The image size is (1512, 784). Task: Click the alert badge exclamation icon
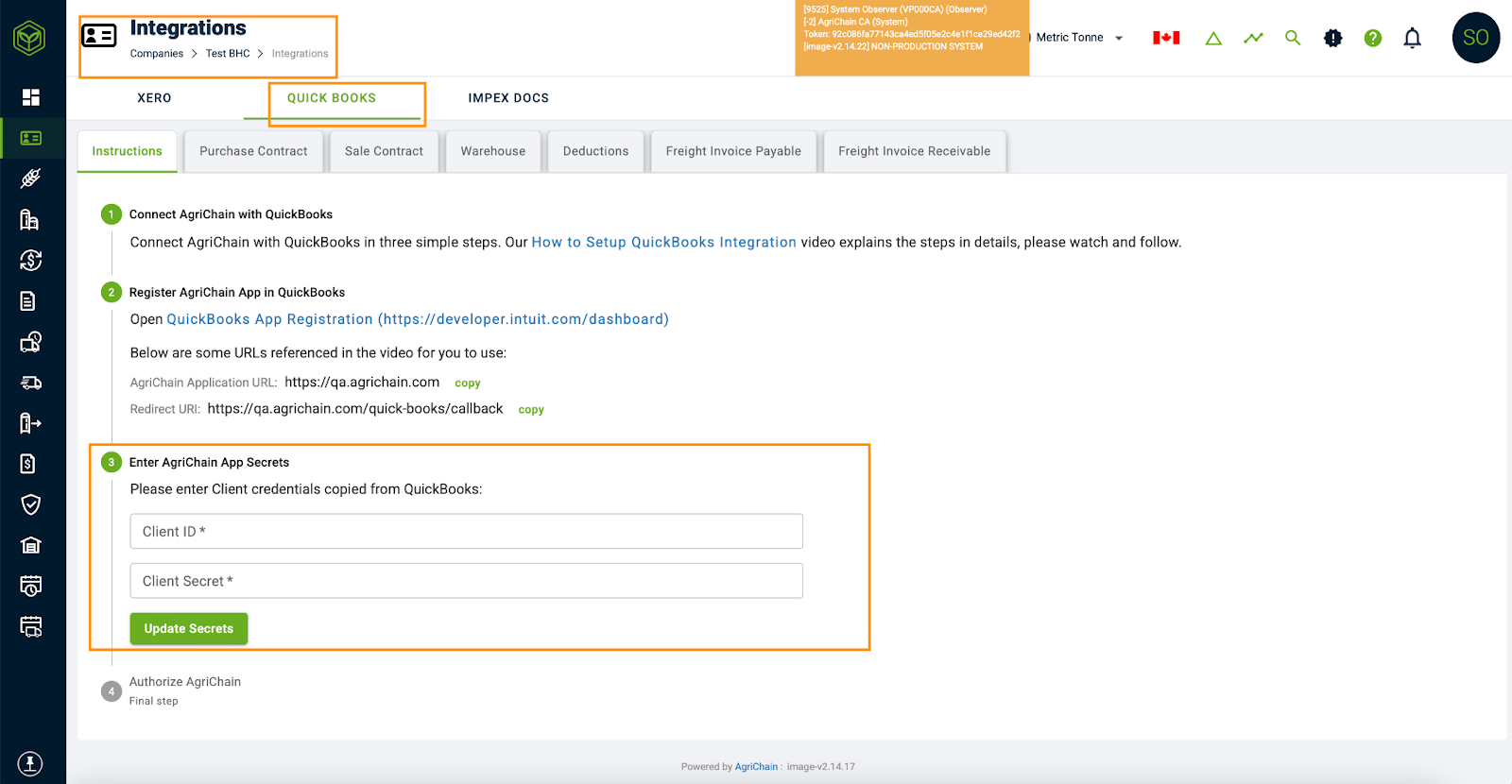pyautogui.click(x=1332, y=38)
